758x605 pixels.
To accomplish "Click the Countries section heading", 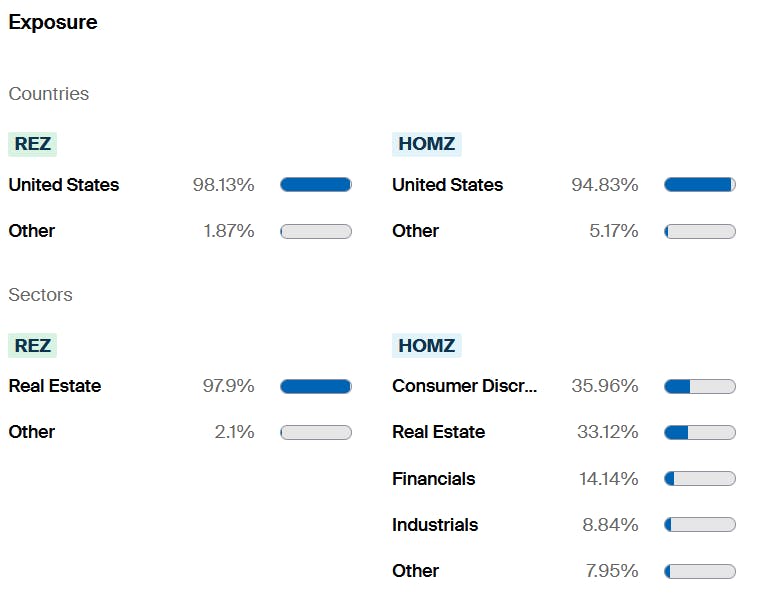I will 48,94.
